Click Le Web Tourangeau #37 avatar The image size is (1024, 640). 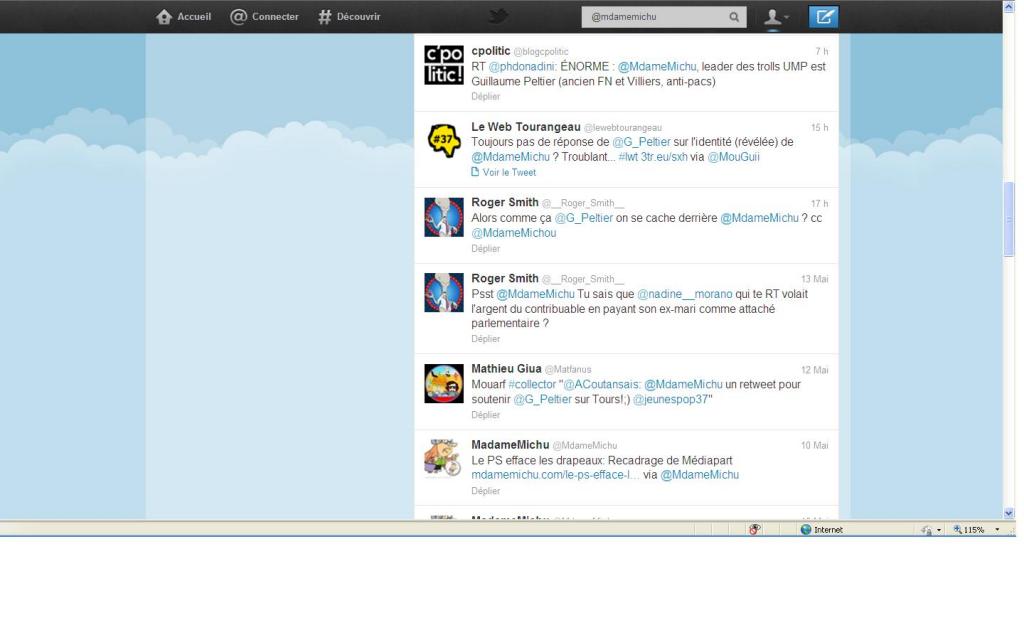pos(443,141)
